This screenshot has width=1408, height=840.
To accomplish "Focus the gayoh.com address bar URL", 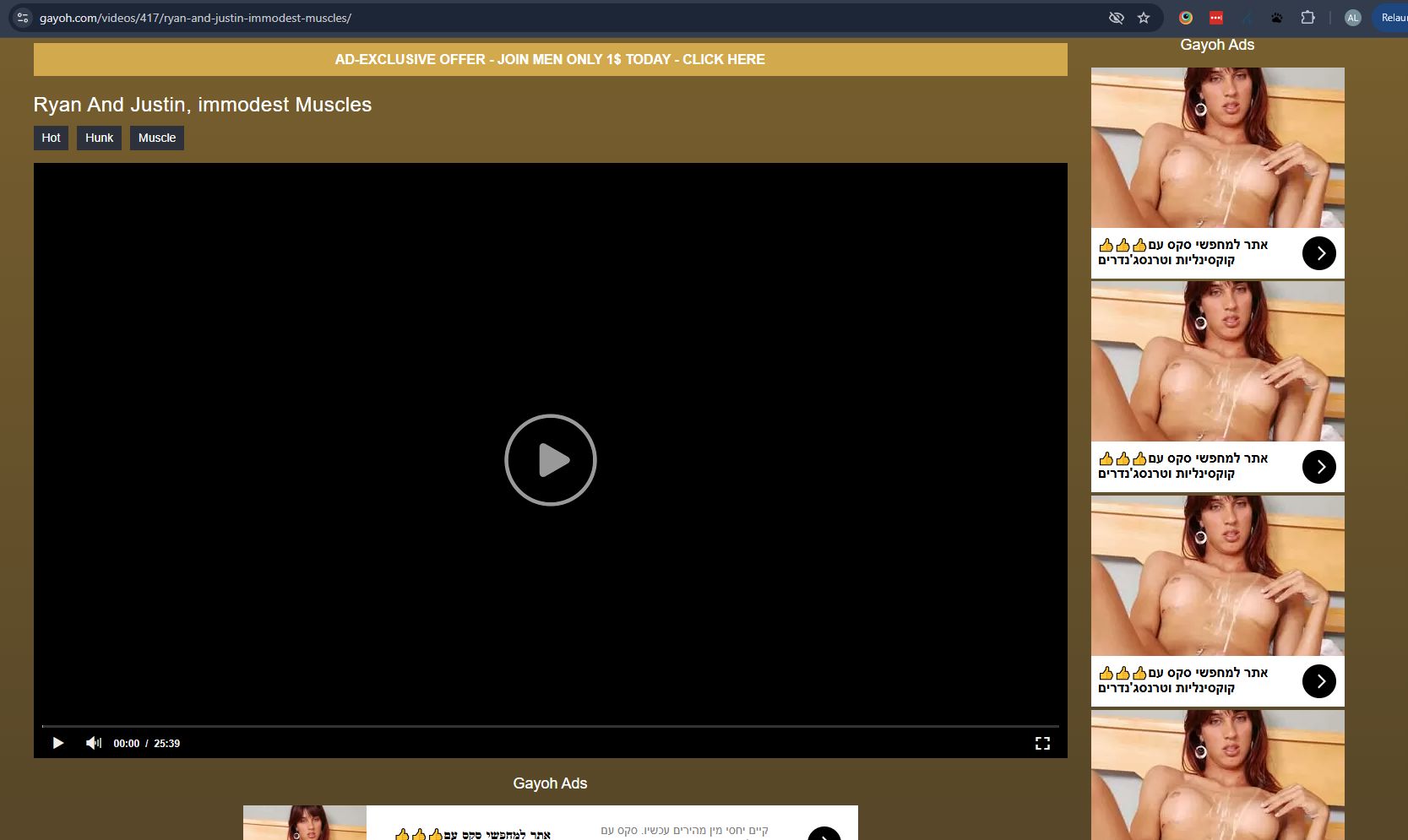I will [x=195, y=18].
